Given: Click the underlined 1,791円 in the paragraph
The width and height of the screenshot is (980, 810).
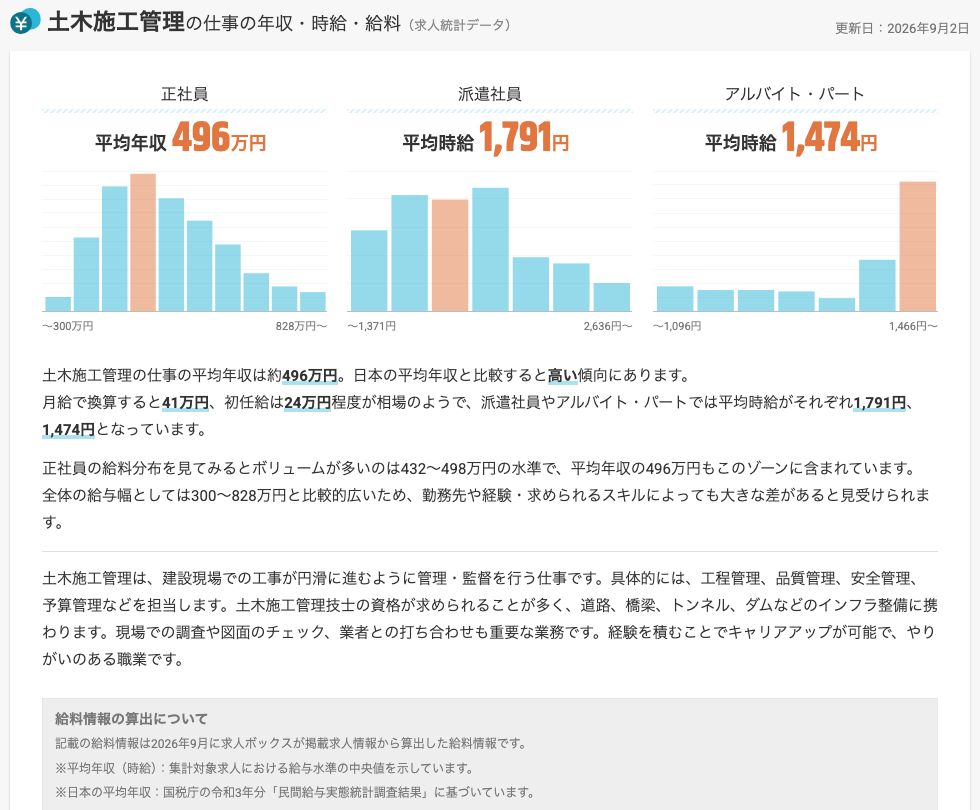Looking at the screenshot, I should point(879,402).
